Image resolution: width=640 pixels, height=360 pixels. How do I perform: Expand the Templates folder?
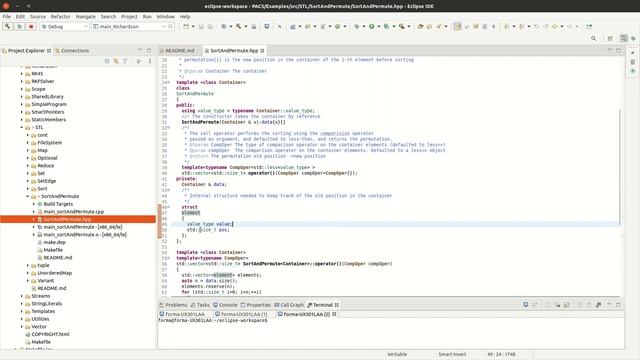coord(22,311)
